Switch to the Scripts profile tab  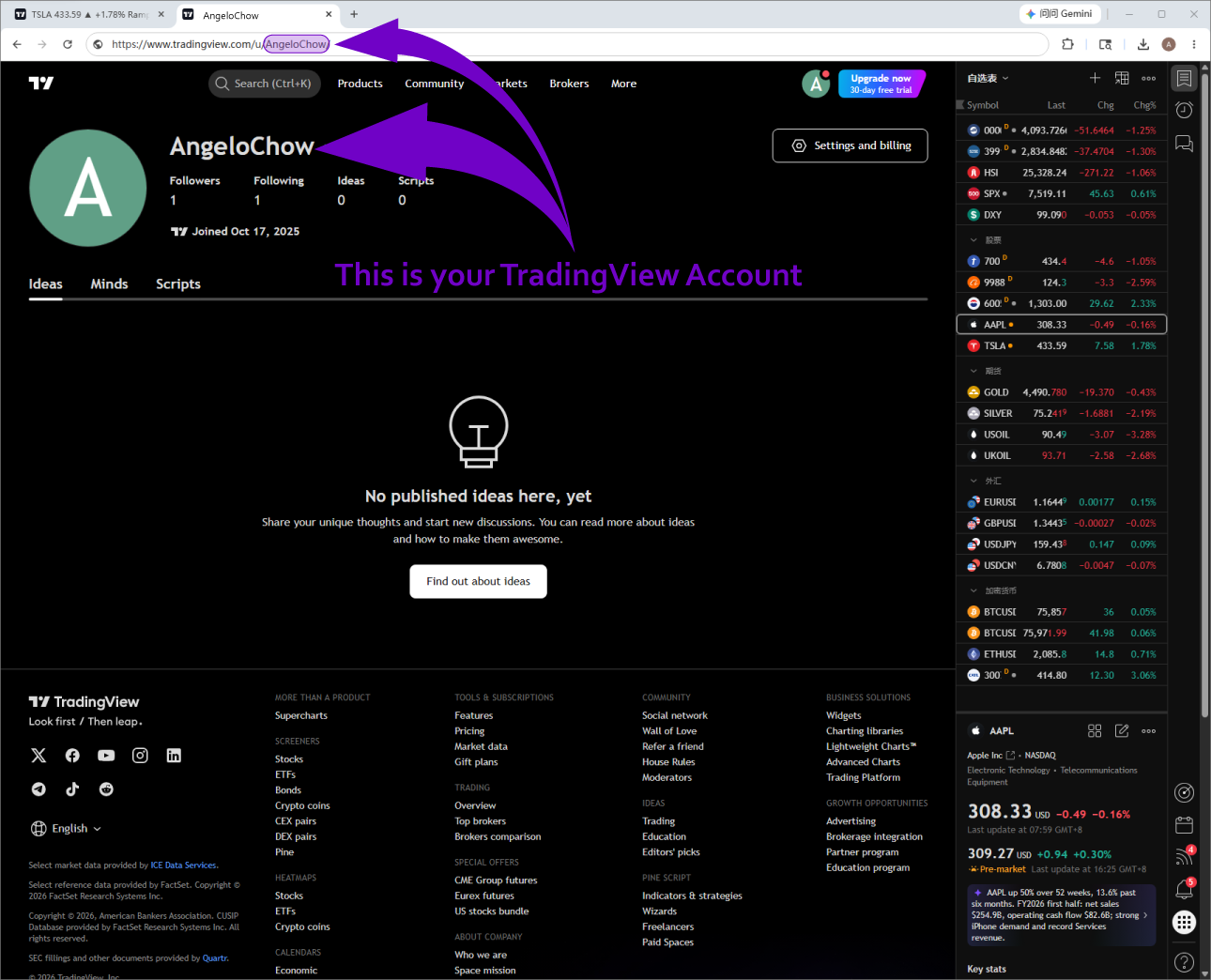click(178, 284)
